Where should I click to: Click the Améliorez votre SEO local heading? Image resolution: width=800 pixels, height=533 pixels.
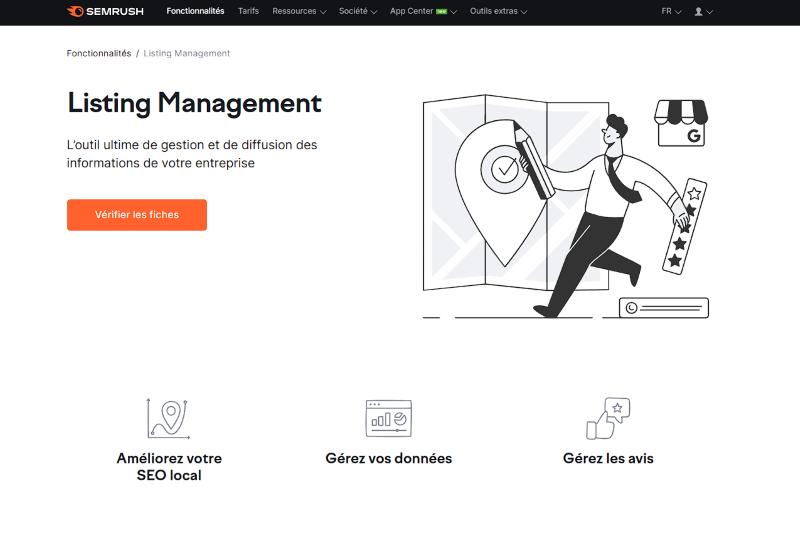click(x=169, y=467)
